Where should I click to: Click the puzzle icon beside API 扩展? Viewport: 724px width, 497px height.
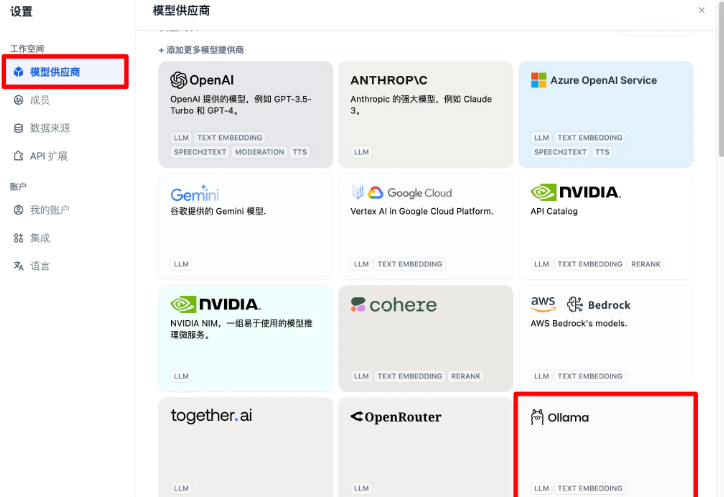pyautogui.click(x=18, y=156)
